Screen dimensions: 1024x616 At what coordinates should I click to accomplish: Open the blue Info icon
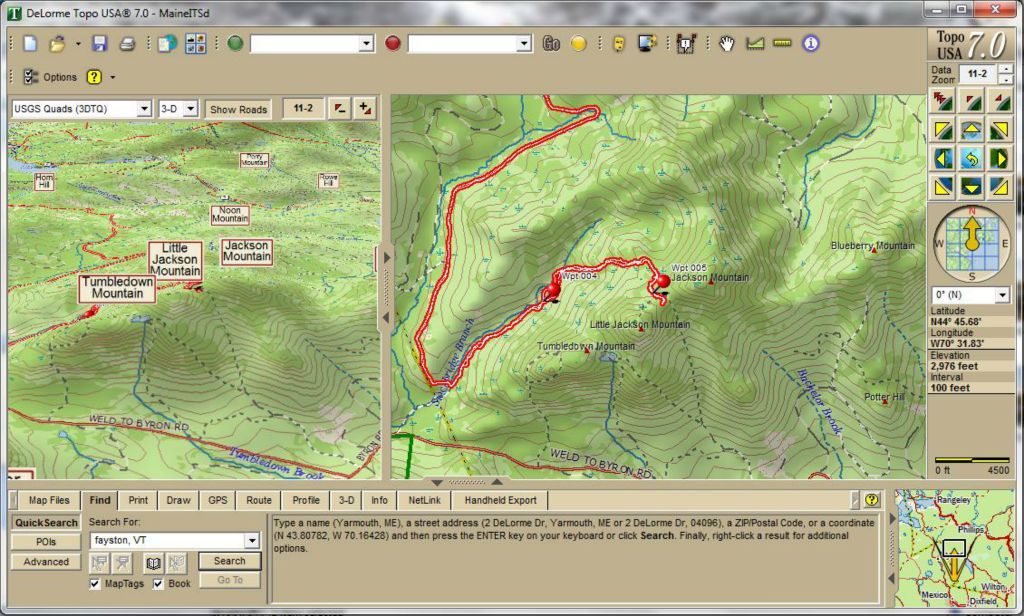point(810,43)
